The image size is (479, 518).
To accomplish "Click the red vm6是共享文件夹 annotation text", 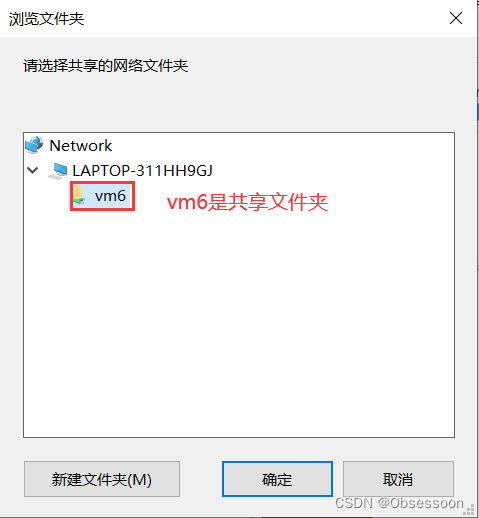I will click(247, 202).
